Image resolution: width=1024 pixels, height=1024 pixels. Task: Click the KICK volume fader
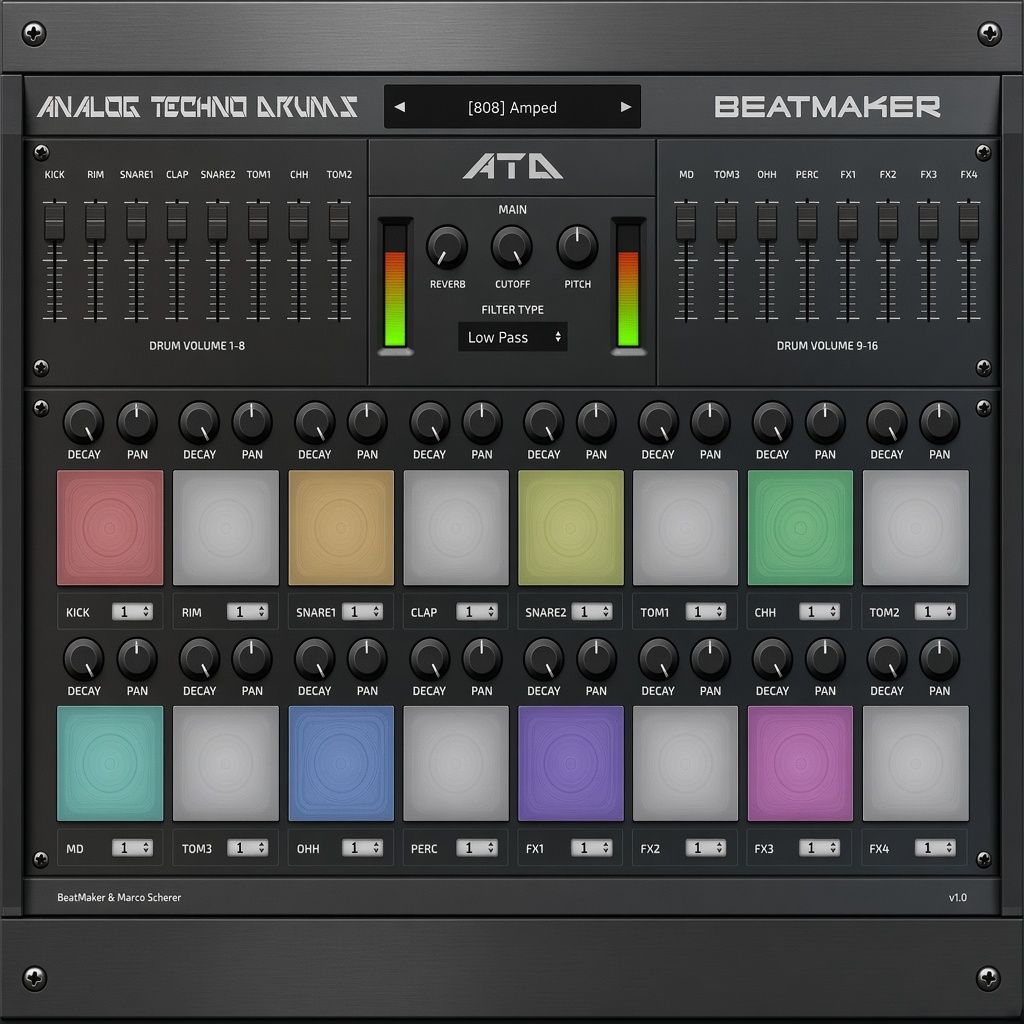pyautogui.click(x=54, y=222)
